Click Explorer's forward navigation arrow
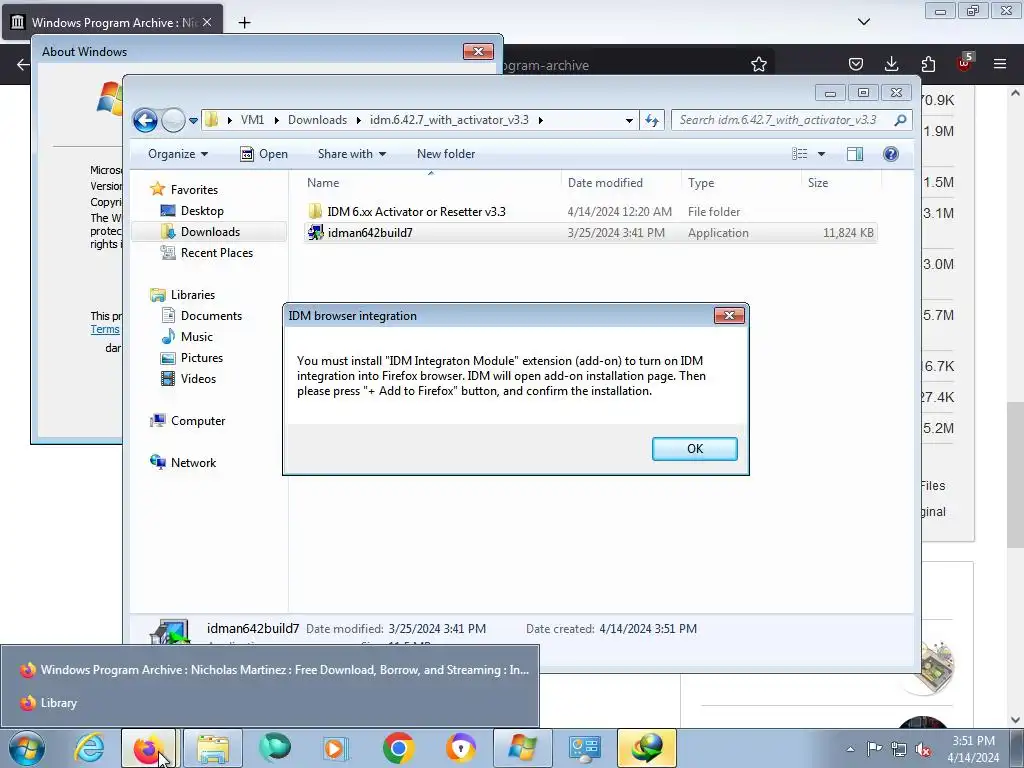Image resolution: width=1024 pixels, height=768 pixels. pyautogui.click(x=173, y=120)
